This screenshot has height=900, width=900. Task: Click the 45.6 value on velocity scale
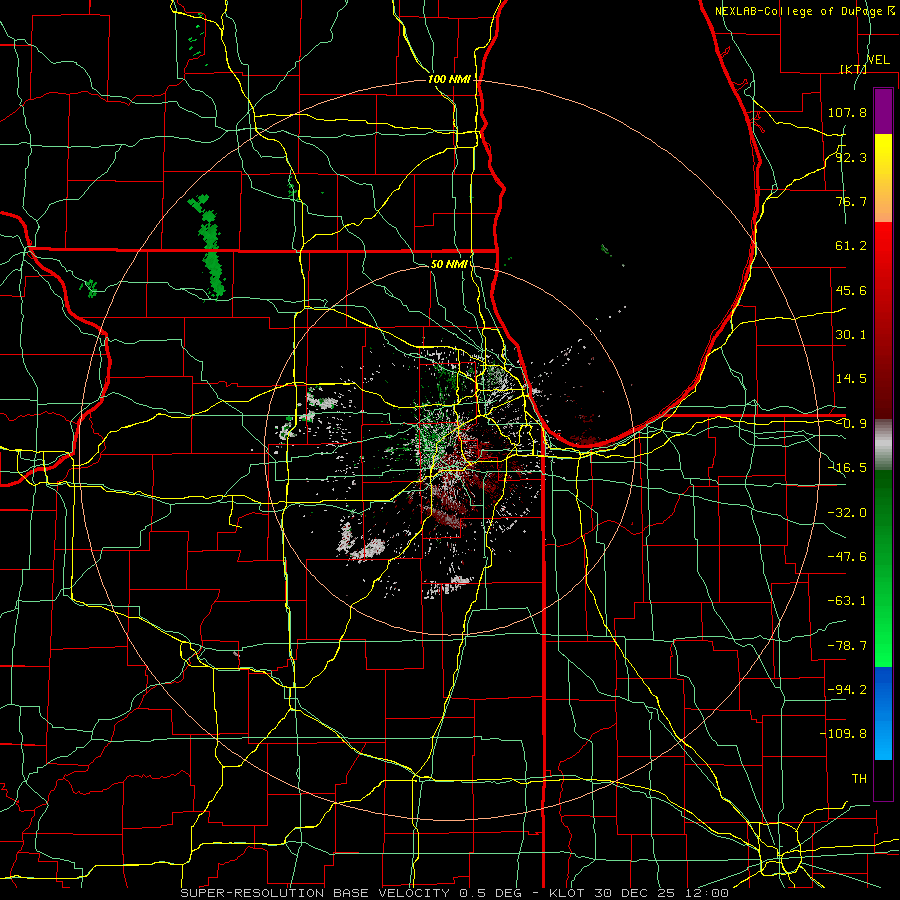click(x=851, y=290)
